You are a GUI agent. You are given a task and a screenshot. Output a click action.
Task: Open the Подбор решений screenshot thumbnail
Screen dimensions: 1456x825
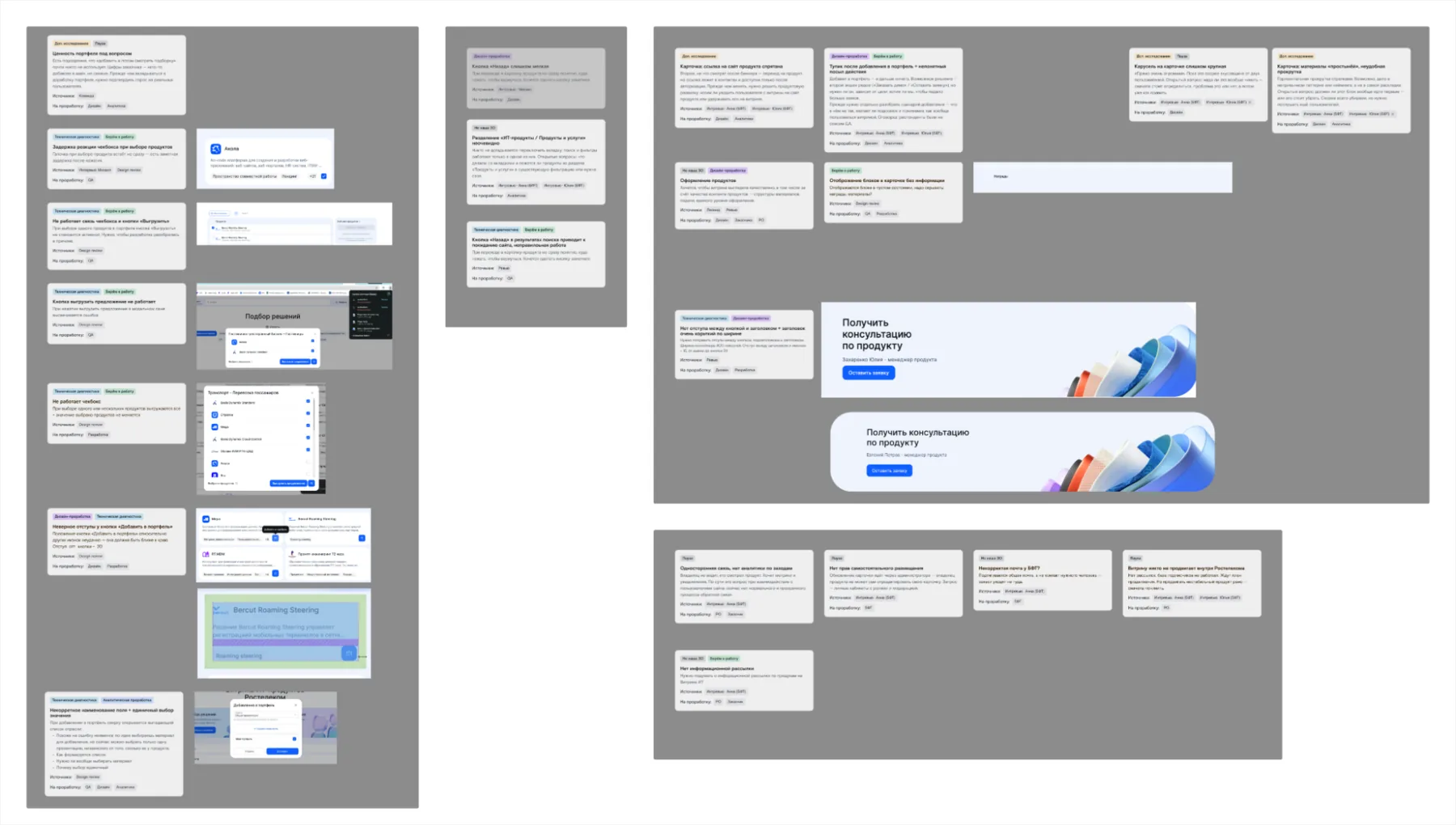tap(294, 327)
